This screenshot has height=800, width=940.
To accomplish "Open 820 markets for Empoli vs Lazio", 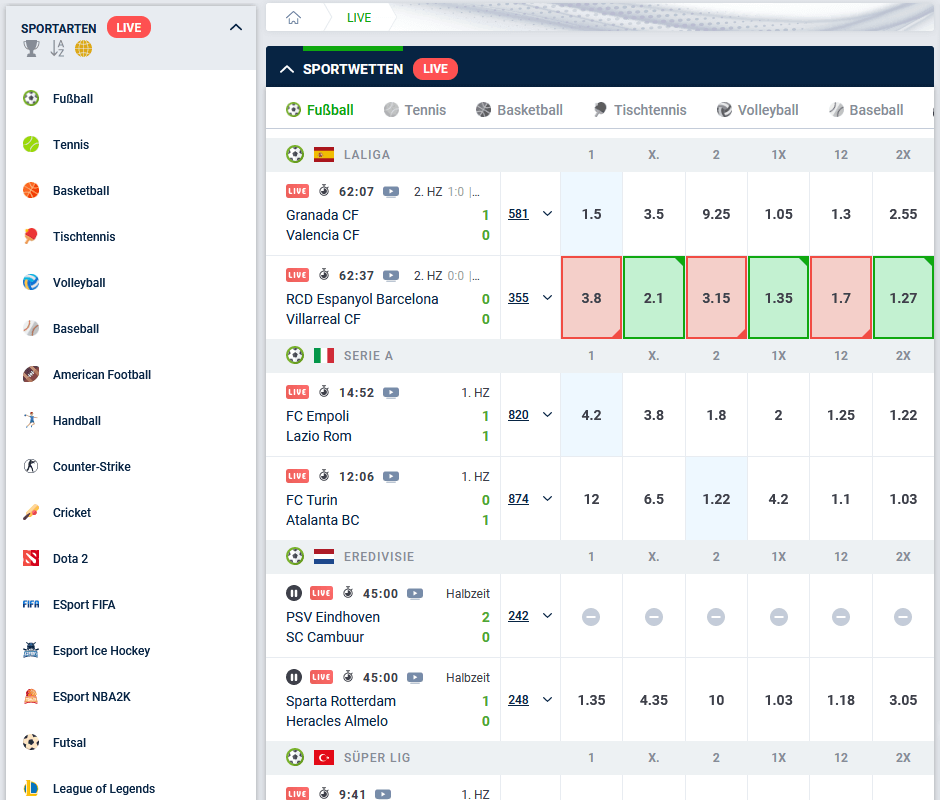I will point(519,414).
